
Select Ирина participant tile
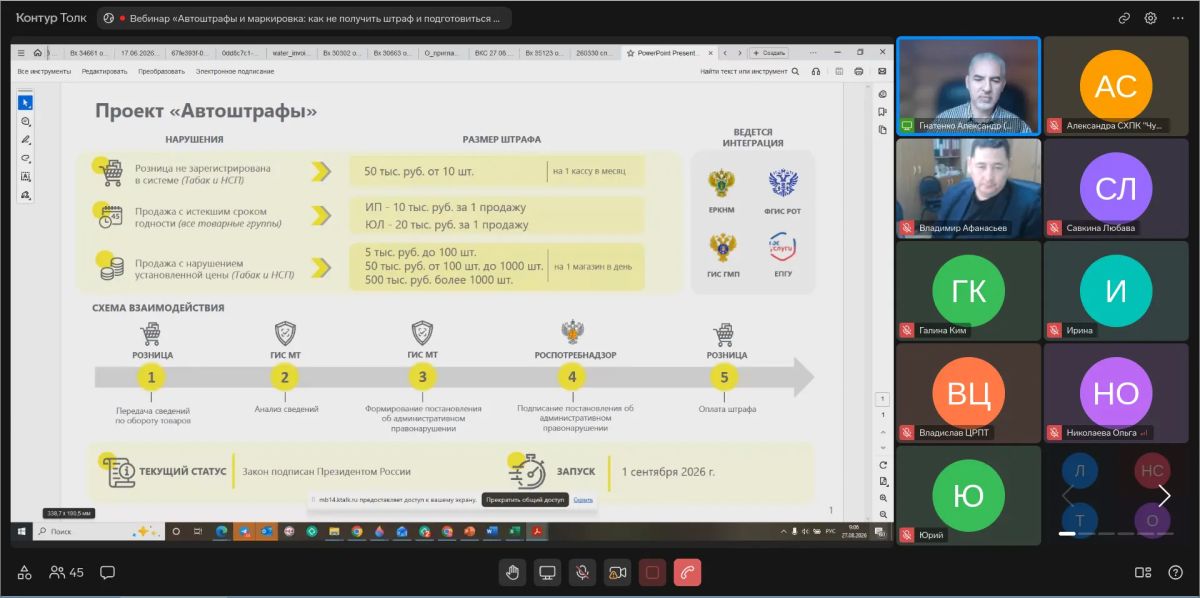pyautogui.click(x=1116, y=290)
